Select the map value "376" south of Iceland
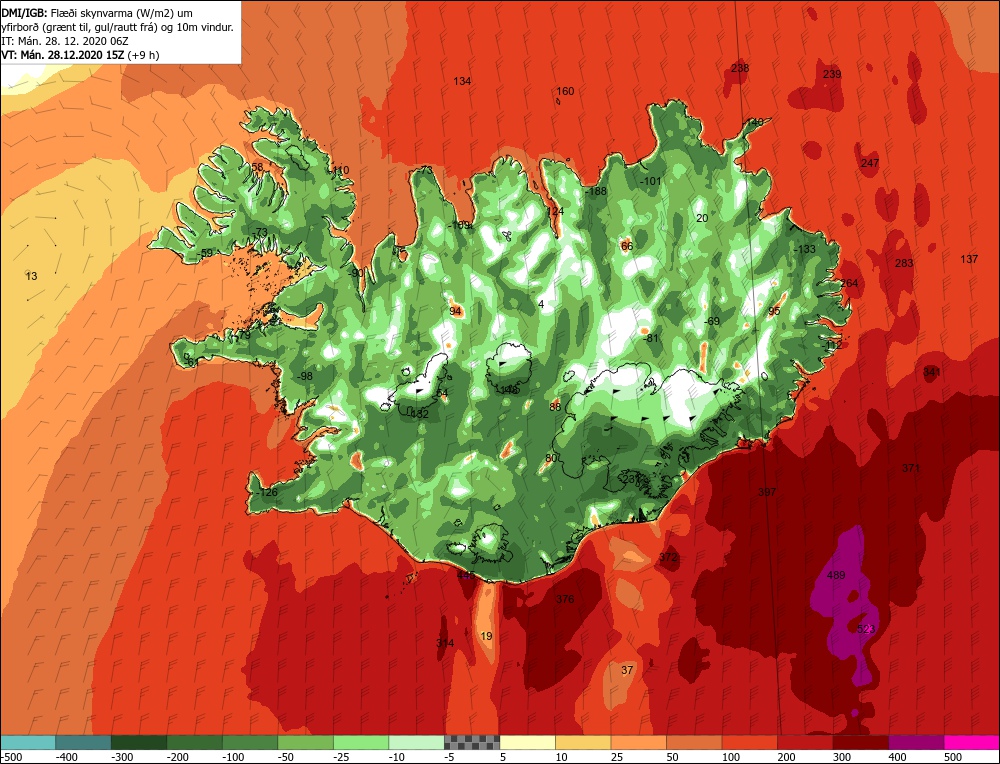 click(565, 599)
